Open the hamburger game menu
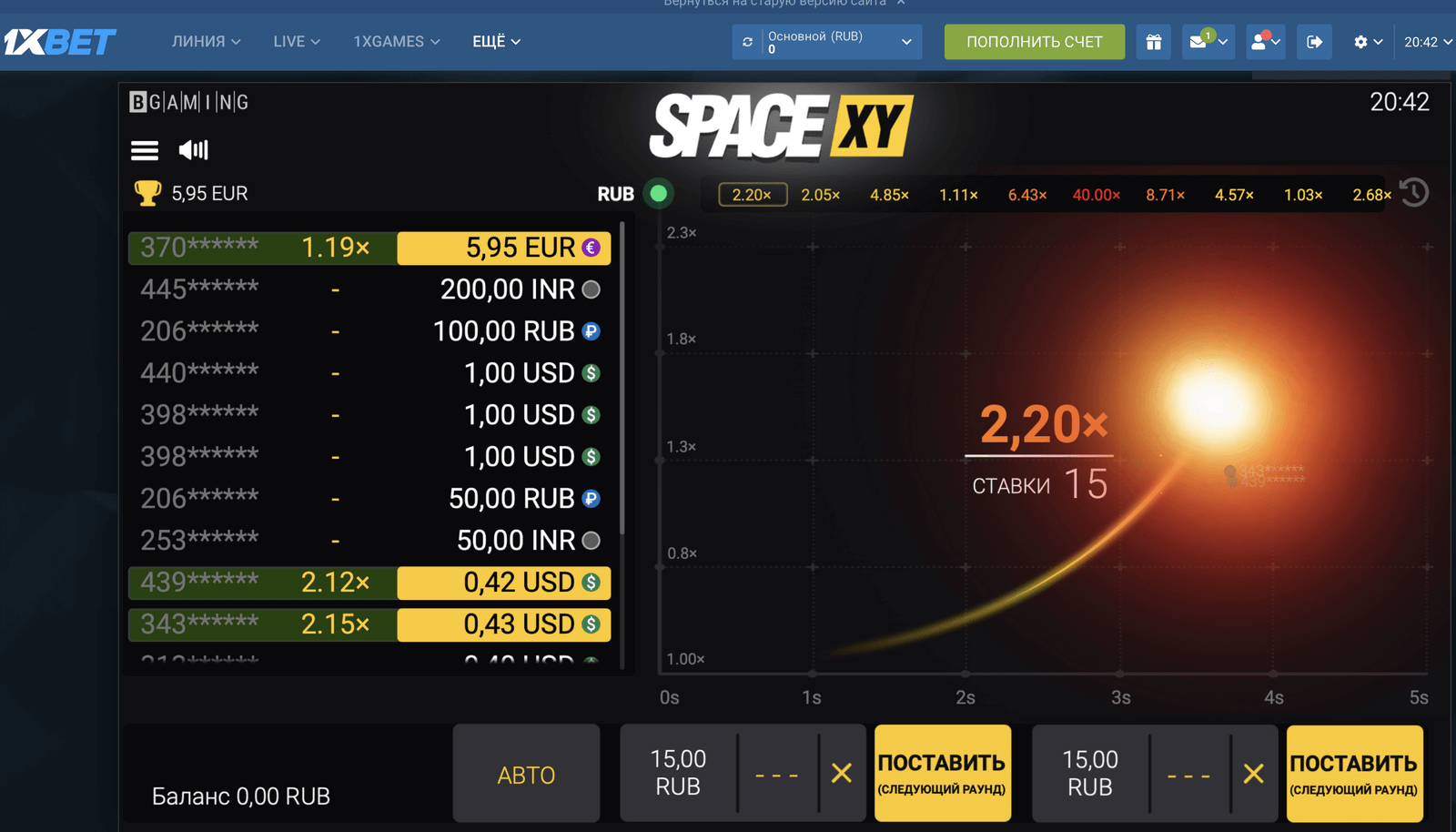The height and width of the screenshot is (832, 1456). point(145,150)
